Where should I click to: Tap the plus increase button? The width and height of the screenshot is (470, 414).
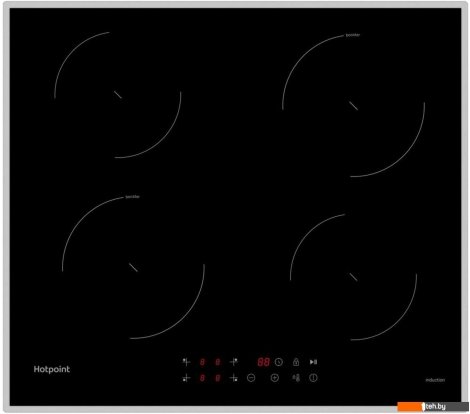point(275,378)
